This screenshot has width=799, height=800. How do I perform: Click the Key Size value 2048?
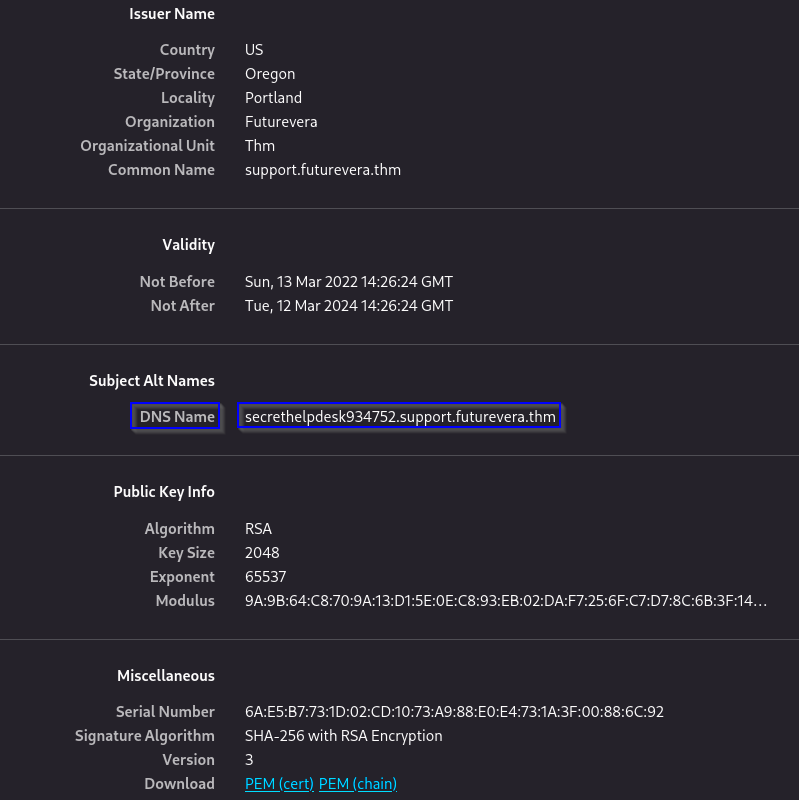[262, 553]
